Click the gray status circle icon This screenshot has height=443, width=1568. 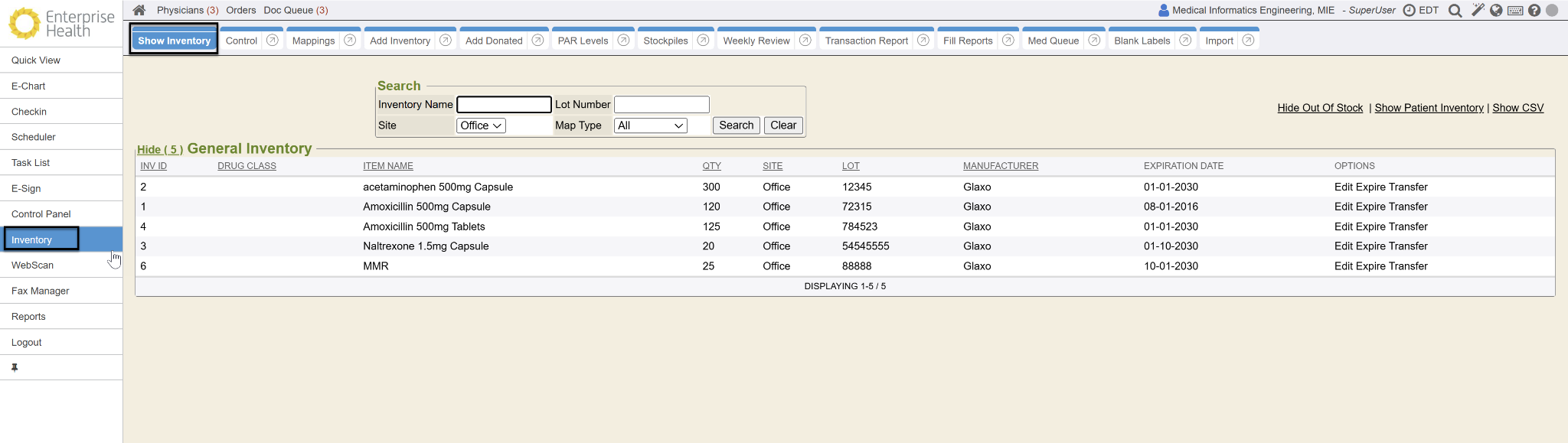tap(1552, 11)
